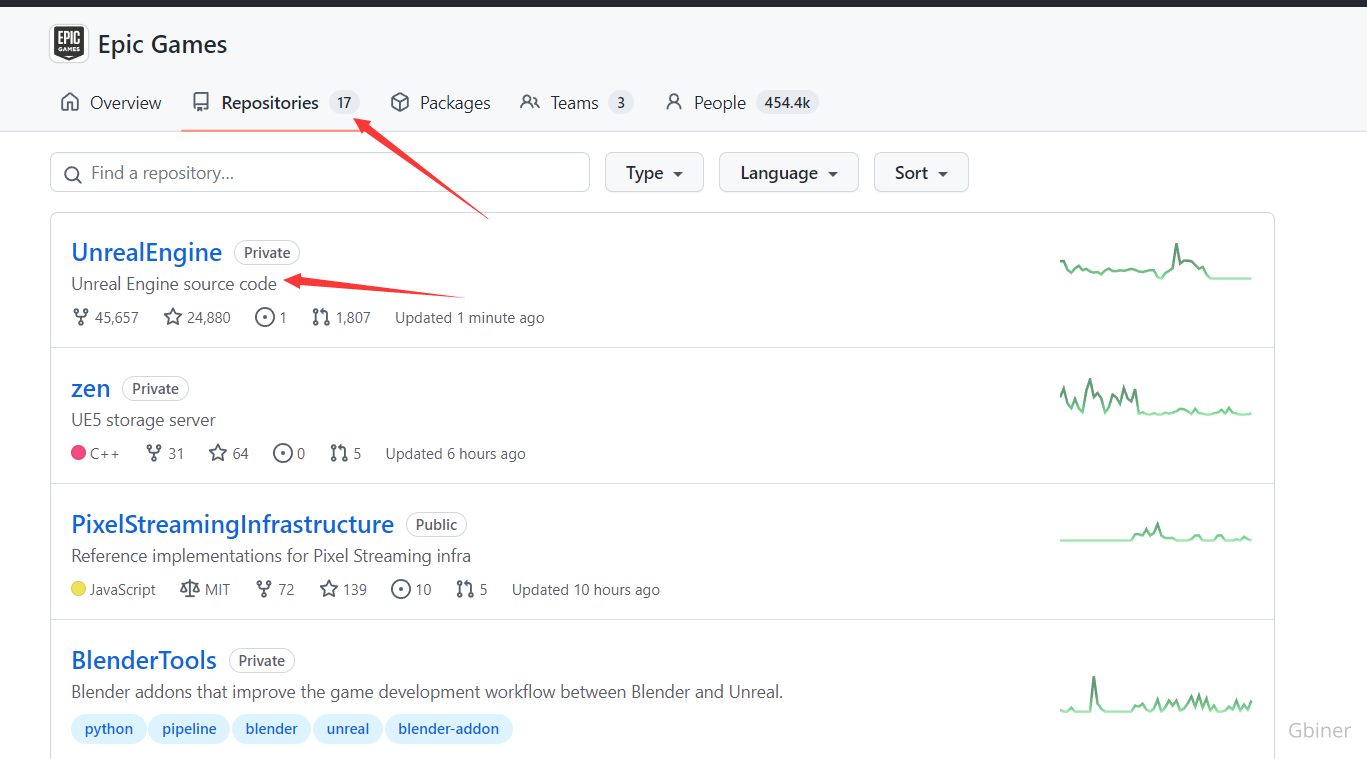
Task: Open the UnrealEngine pull requests count 1,807
Action: 341,318
